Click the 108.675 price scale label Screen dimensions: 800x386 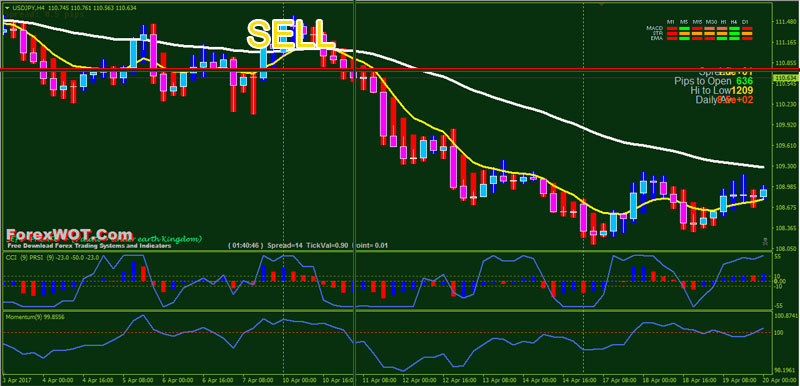tap(785, 208)
